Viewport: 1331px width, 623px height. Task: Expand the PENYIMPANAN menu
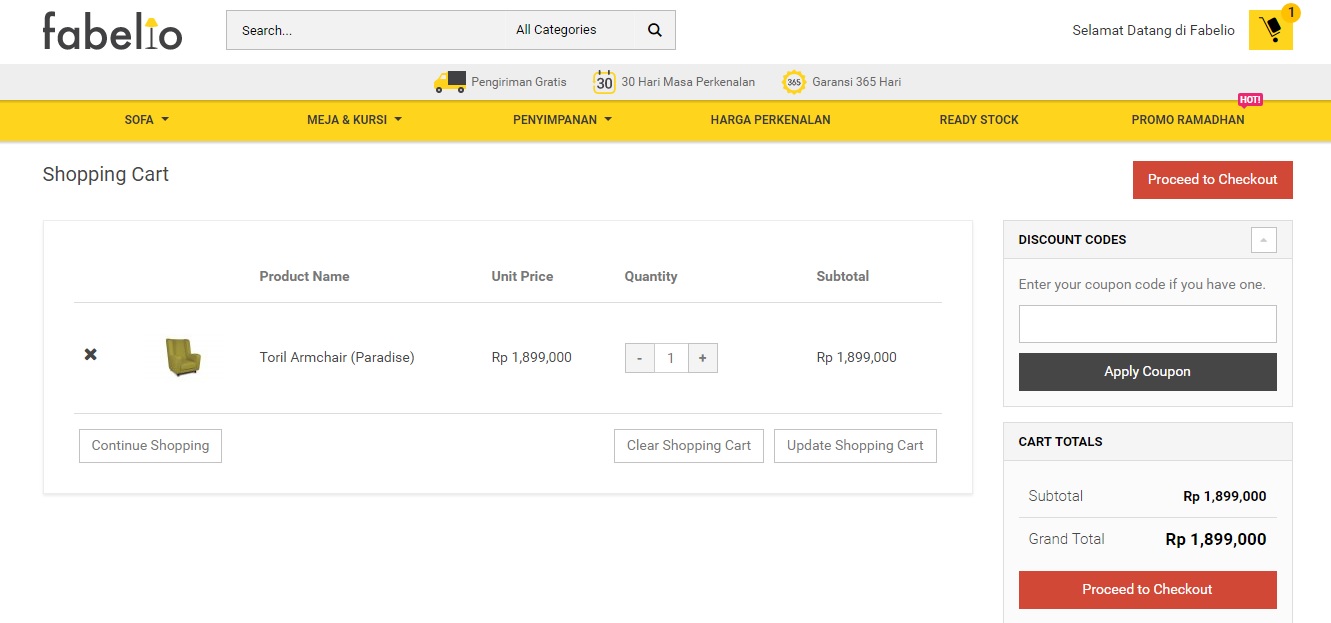pyautogui.click(x=562, y=120)
